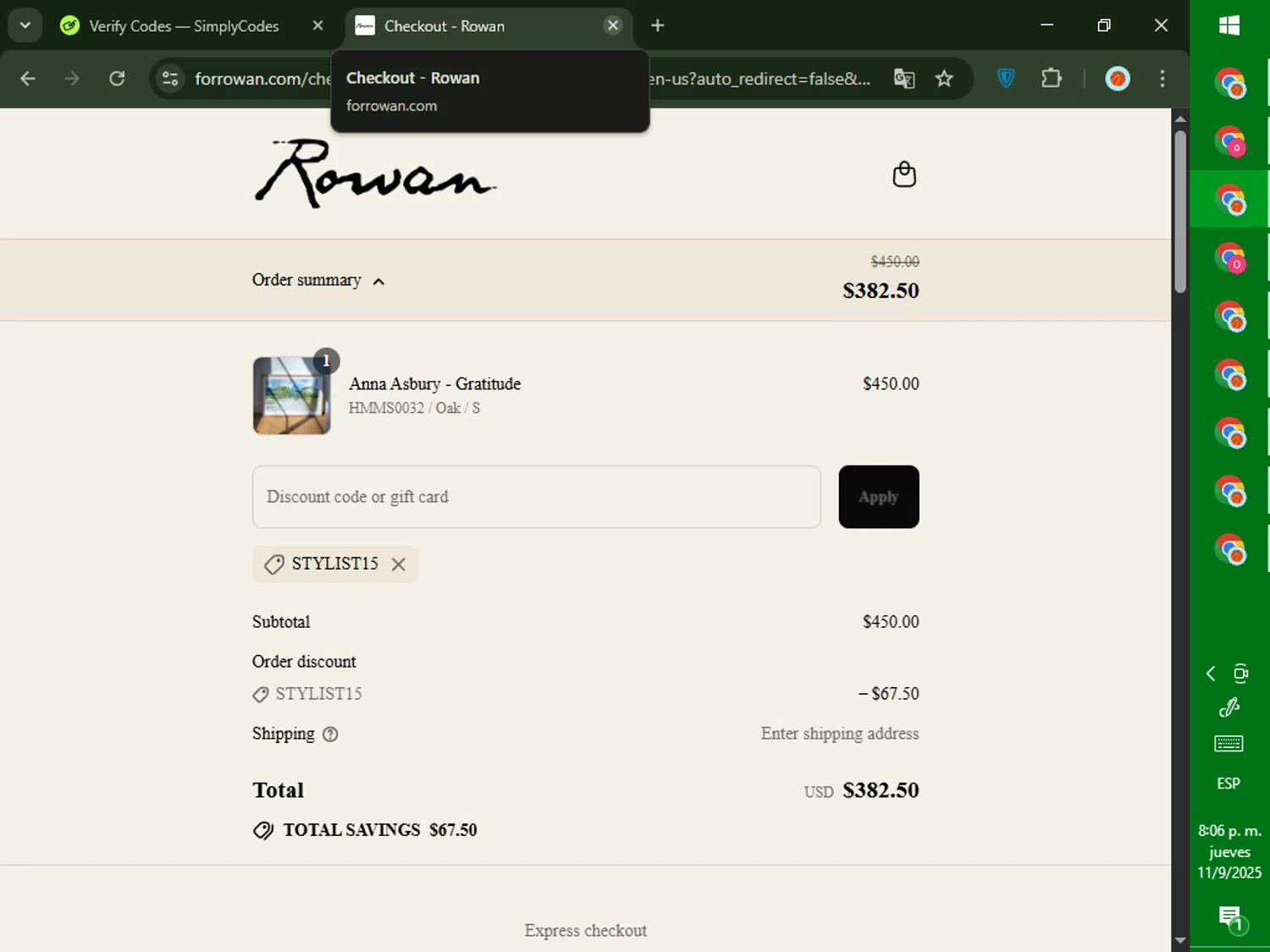Click the Express checkout heading
The height and width of the screenshot is (952, 1270).
586,931
